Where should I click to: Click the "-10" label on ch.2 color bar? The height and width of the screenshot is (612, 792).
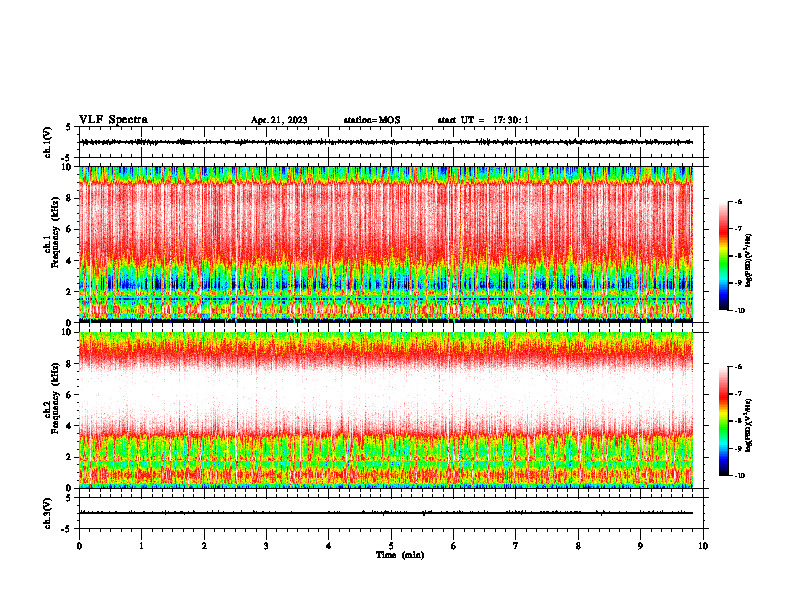coord(740,476)
